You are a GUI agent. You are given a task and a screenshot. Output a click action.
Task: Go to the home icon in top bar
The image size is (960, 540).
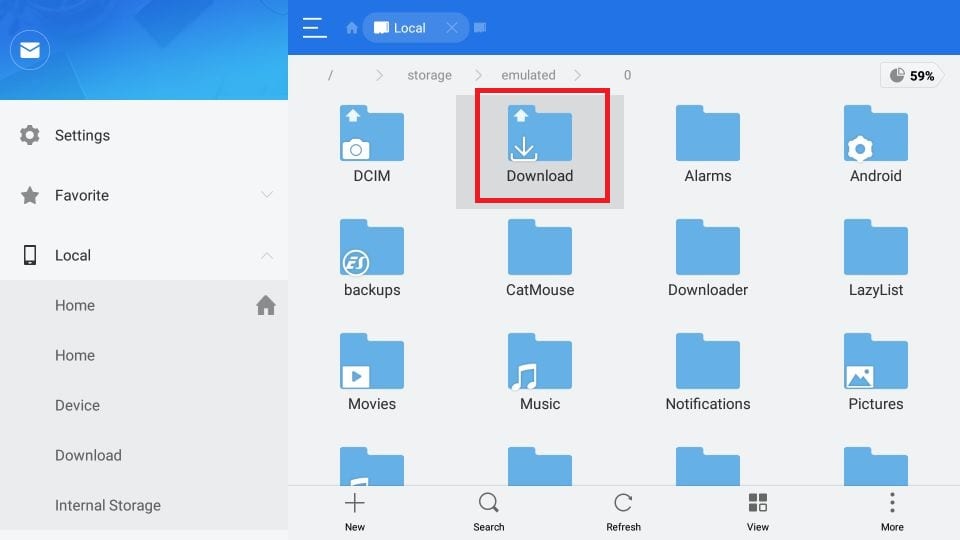coord(351,28)
